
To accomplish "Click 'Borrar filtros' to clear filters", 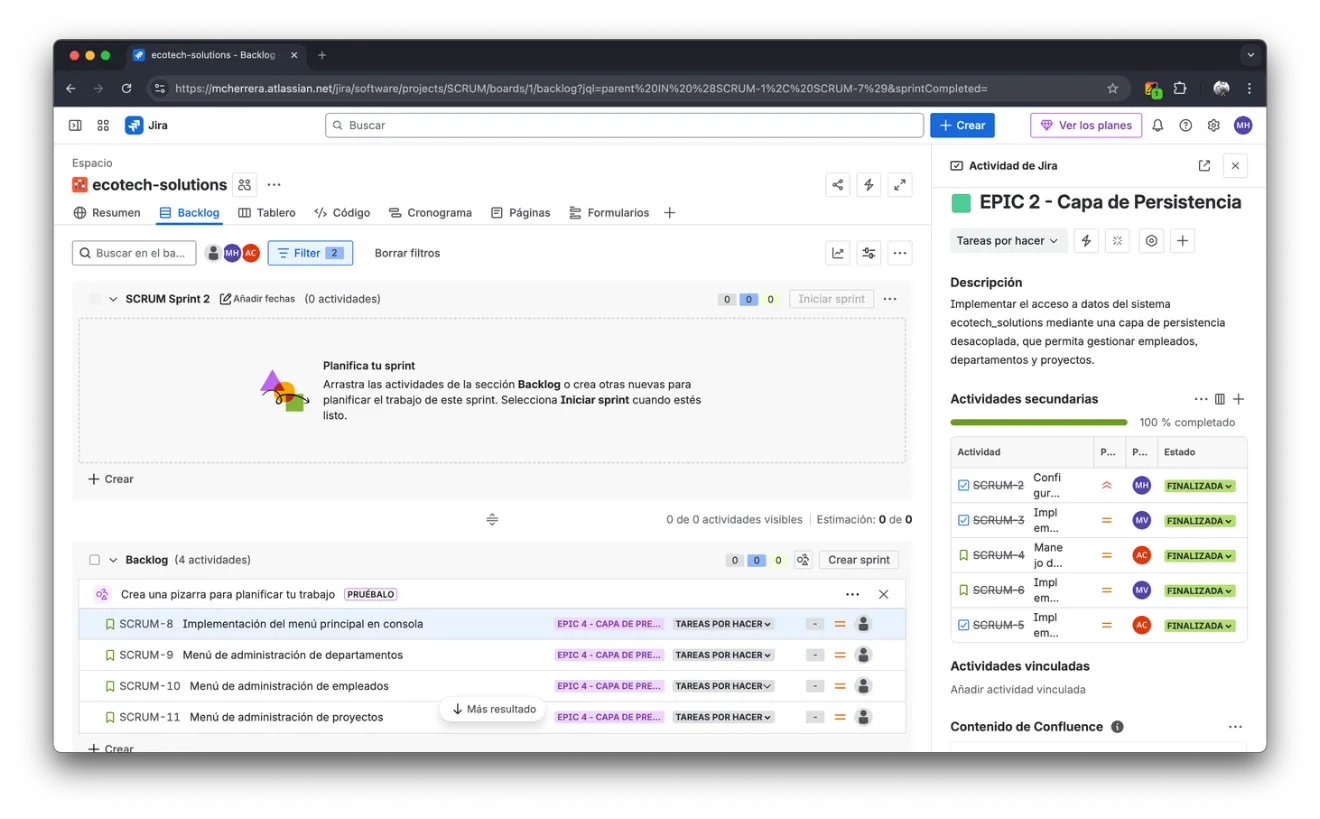I will (407, 253).
